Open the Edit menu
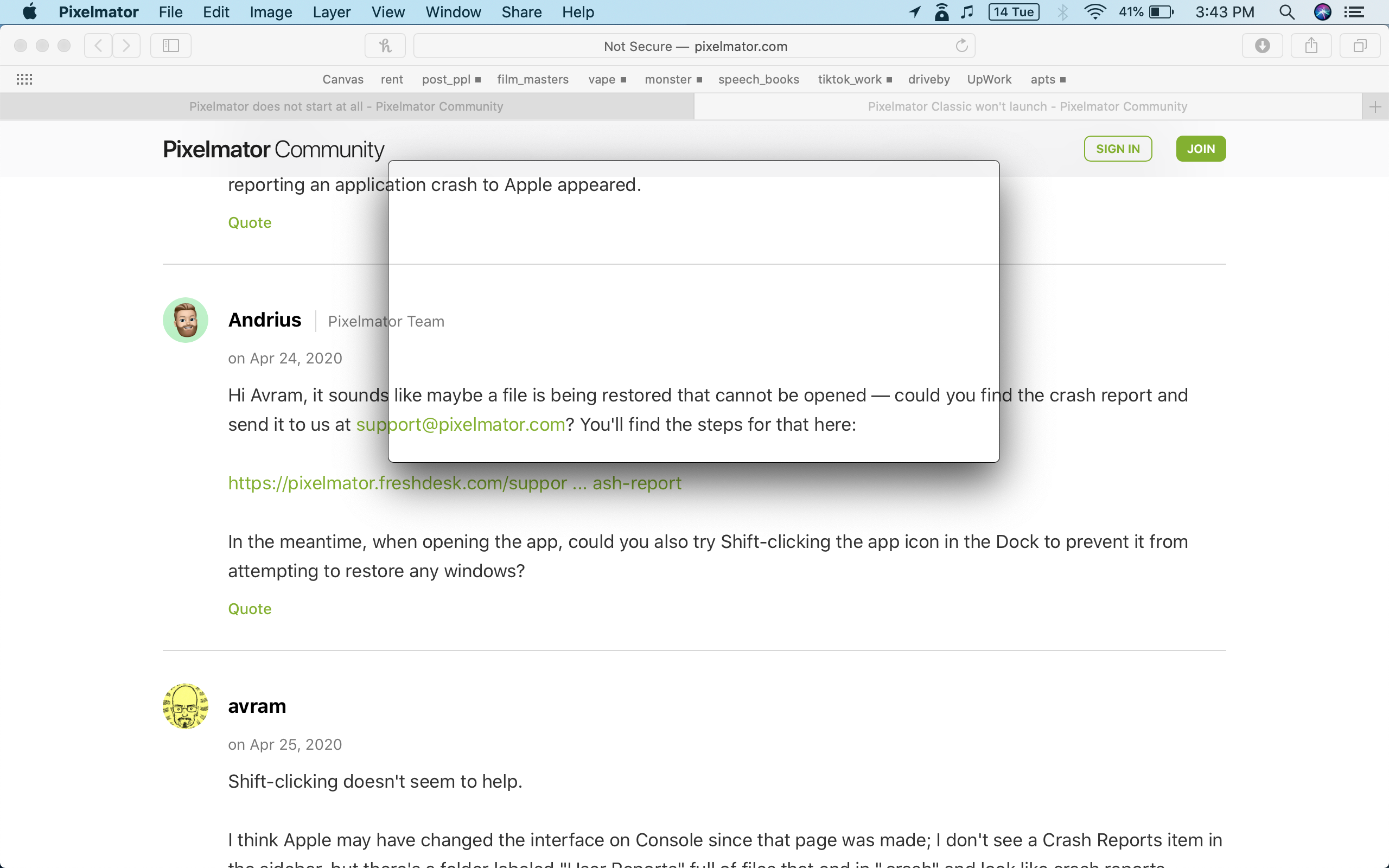1389x868 pixels. tap(216, 12)
